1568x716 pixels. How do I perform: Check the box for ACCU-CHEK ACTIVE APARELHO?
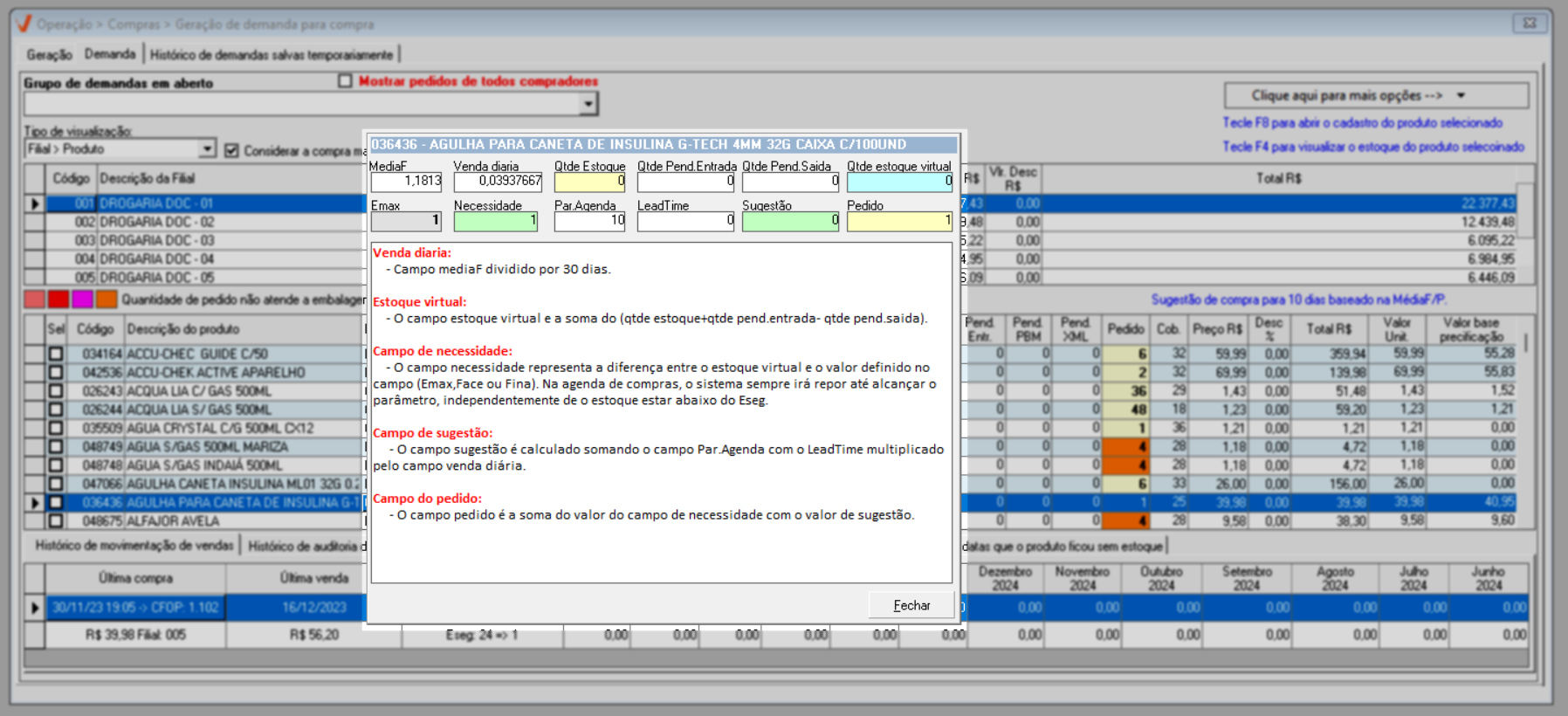point(56,372)
